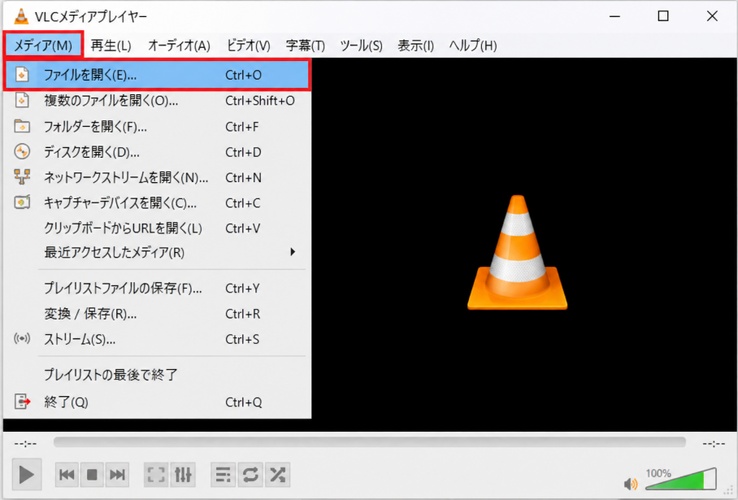The height and width of the screenshot is (500, 738).
Task: Open the 字幕(T) menu
Action: (x=305, y=46)
